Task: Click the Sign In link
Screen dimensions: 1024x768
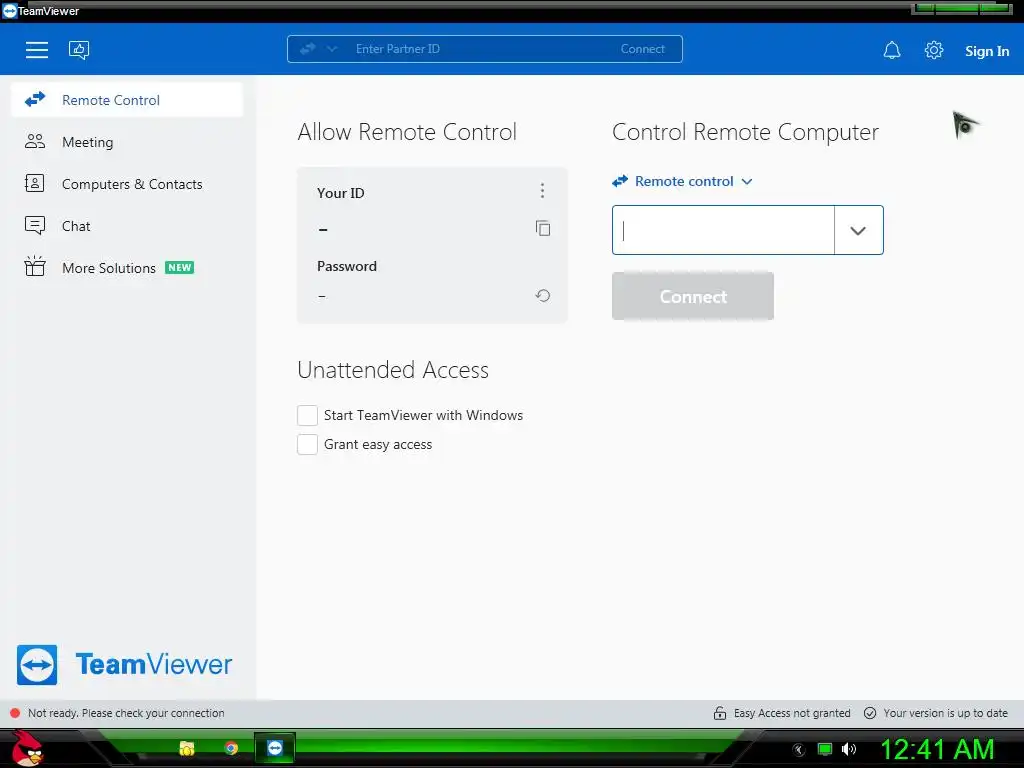Action: tap(987, 51)
